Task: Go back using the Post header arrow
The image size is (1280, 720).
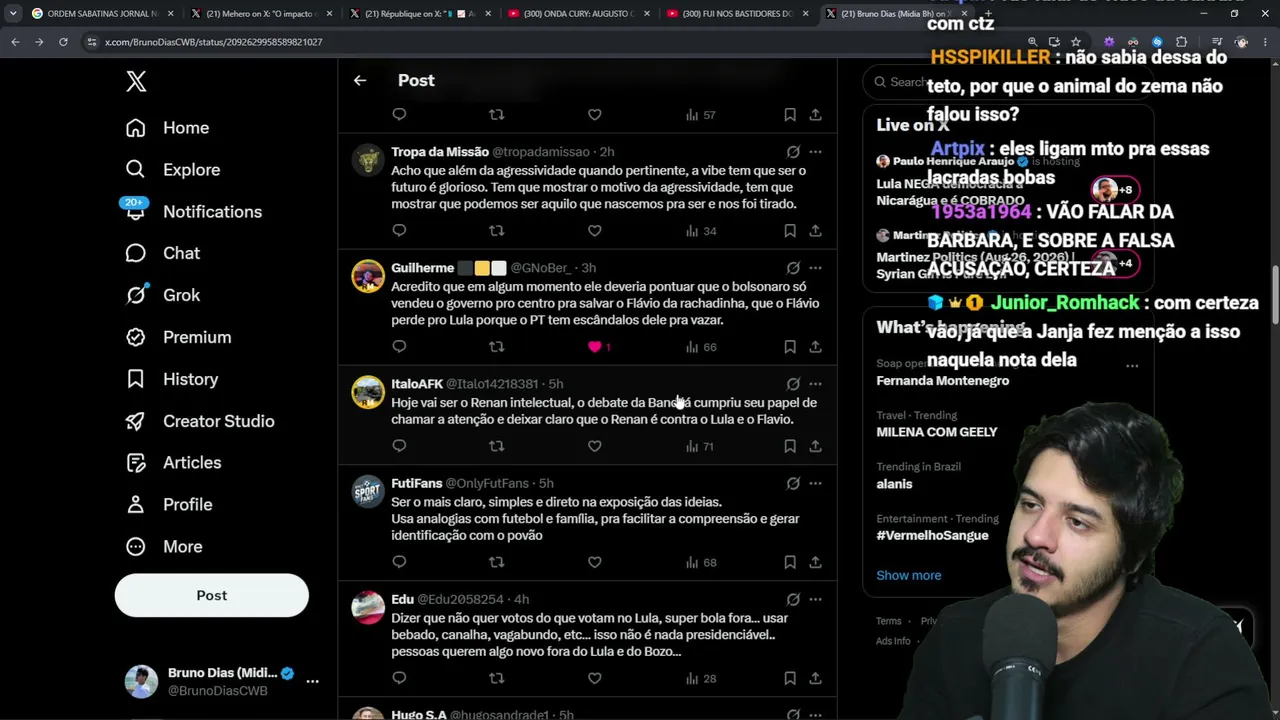Action: tap(360, 80)
